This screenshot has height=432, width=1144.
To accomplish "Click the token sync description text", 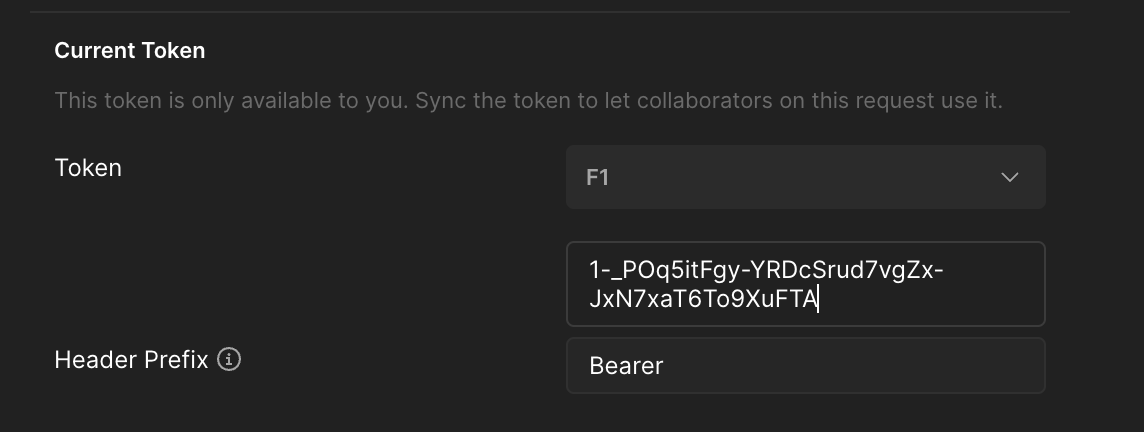I will point(529,100).
